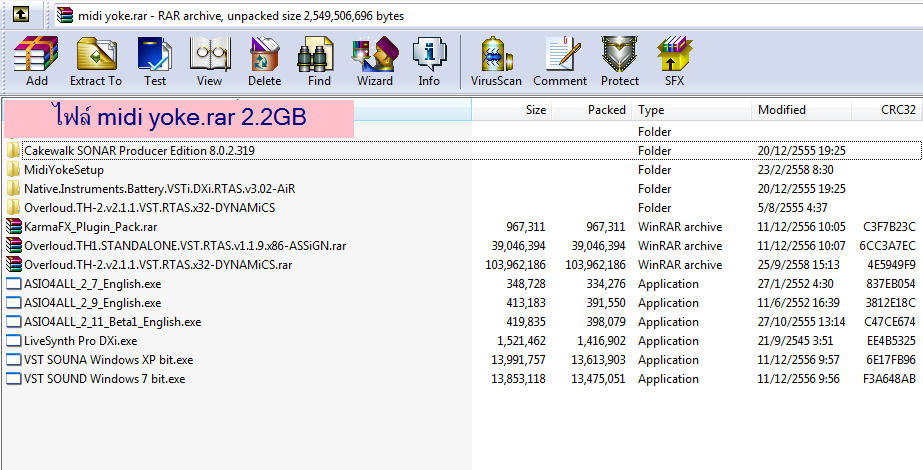Click size value 39,046,394
The width and height of the screenshot is (923, 470).
click(518, 246)
